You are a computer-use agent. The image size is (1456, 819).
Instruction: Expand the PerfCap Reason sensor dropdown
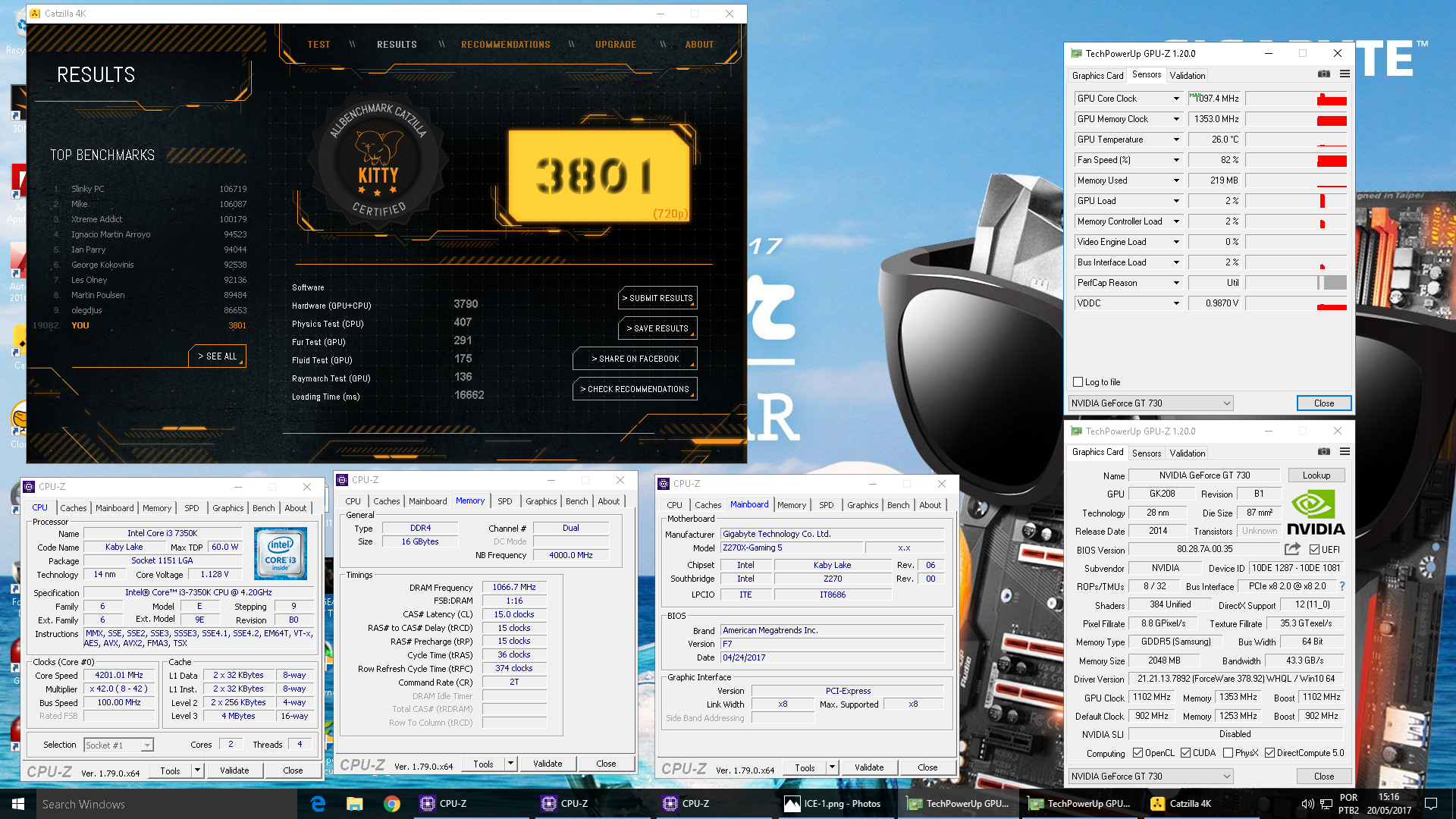pyautogui.click(x=1176, y=283)
